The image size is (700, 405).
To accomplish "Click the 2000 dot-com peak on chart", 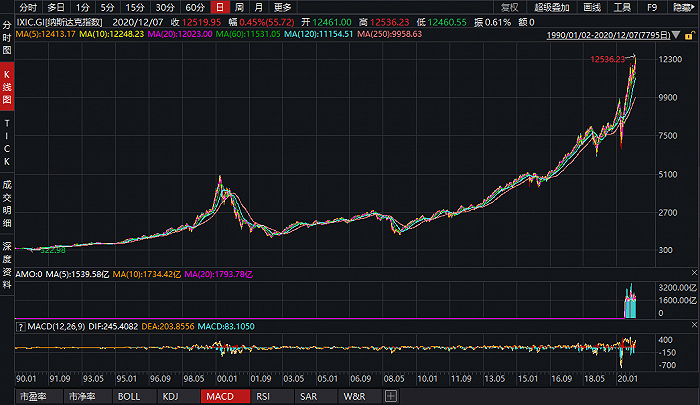I will coord(220,178).
